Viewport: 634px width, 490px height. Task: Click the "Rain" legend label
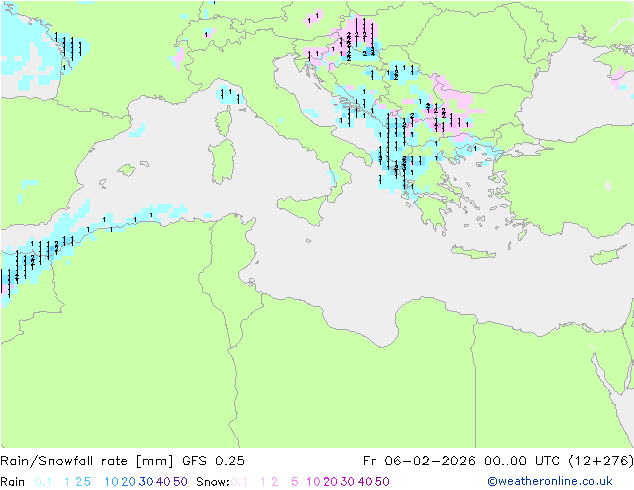tap(13, 482)
